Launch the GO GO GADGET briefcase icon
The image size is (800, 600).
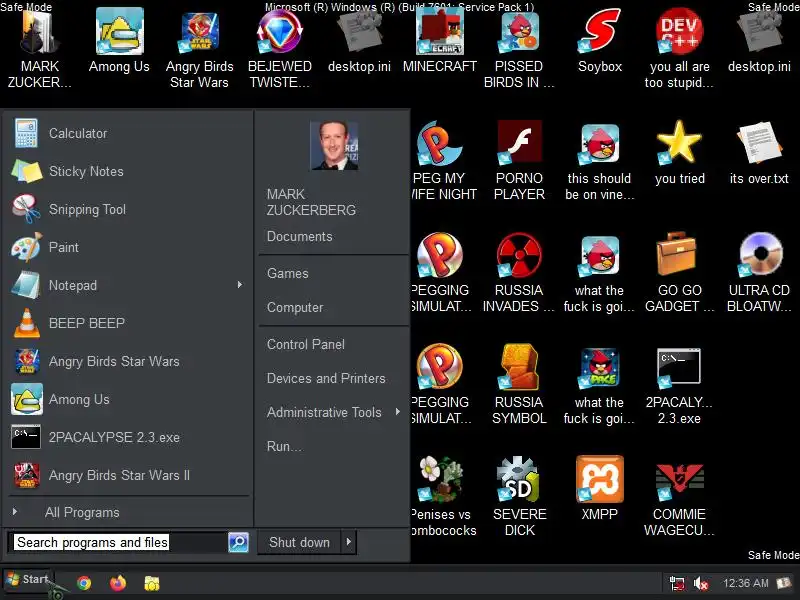679,272
